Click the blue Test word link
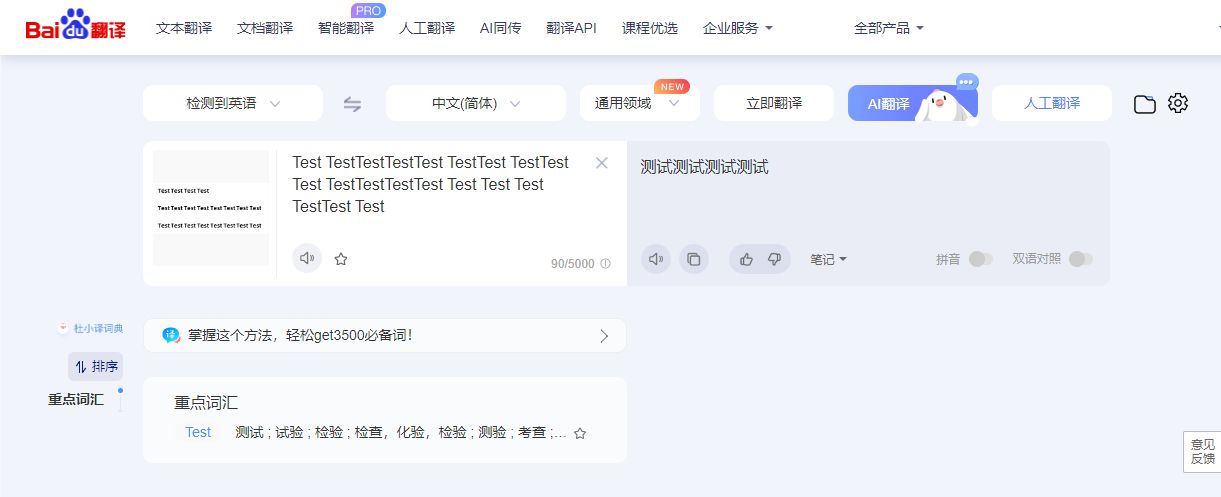This screenshot has height=497, width=1221. coord(198,432)
